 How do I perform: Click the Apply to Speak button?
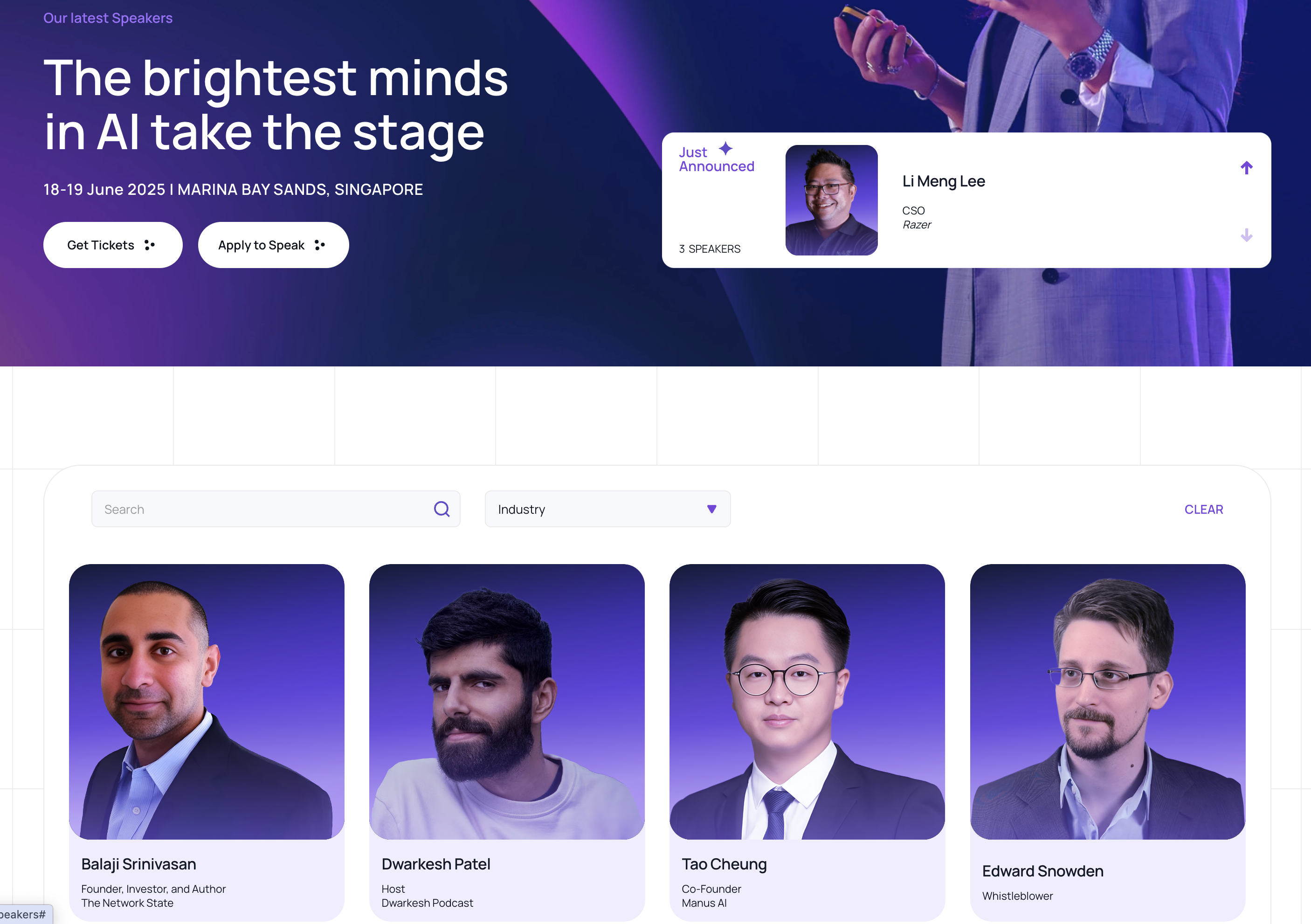coord(274,245)
